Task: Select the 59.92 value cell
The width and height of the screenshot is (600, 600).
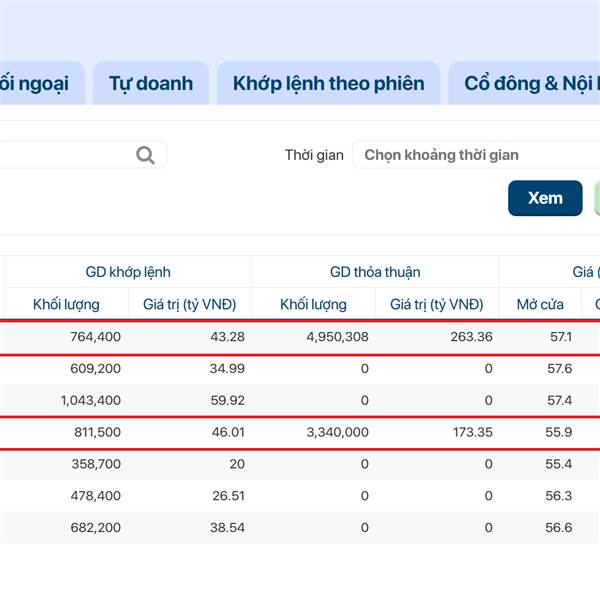Action: [227, 400]
